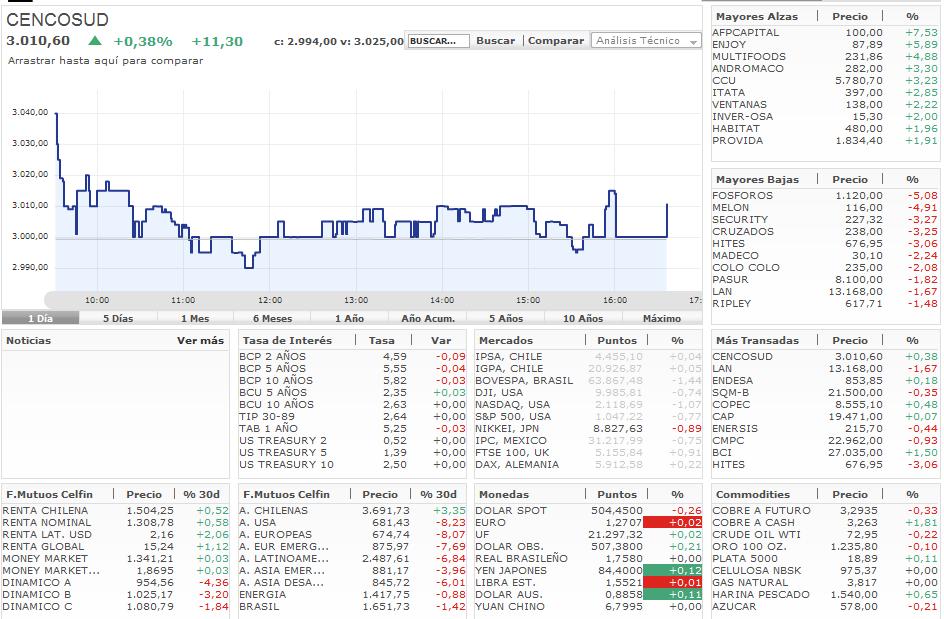944x619 pixels.
Task: Click ENDESA in Más Transadas
Action: coord(732,381)
